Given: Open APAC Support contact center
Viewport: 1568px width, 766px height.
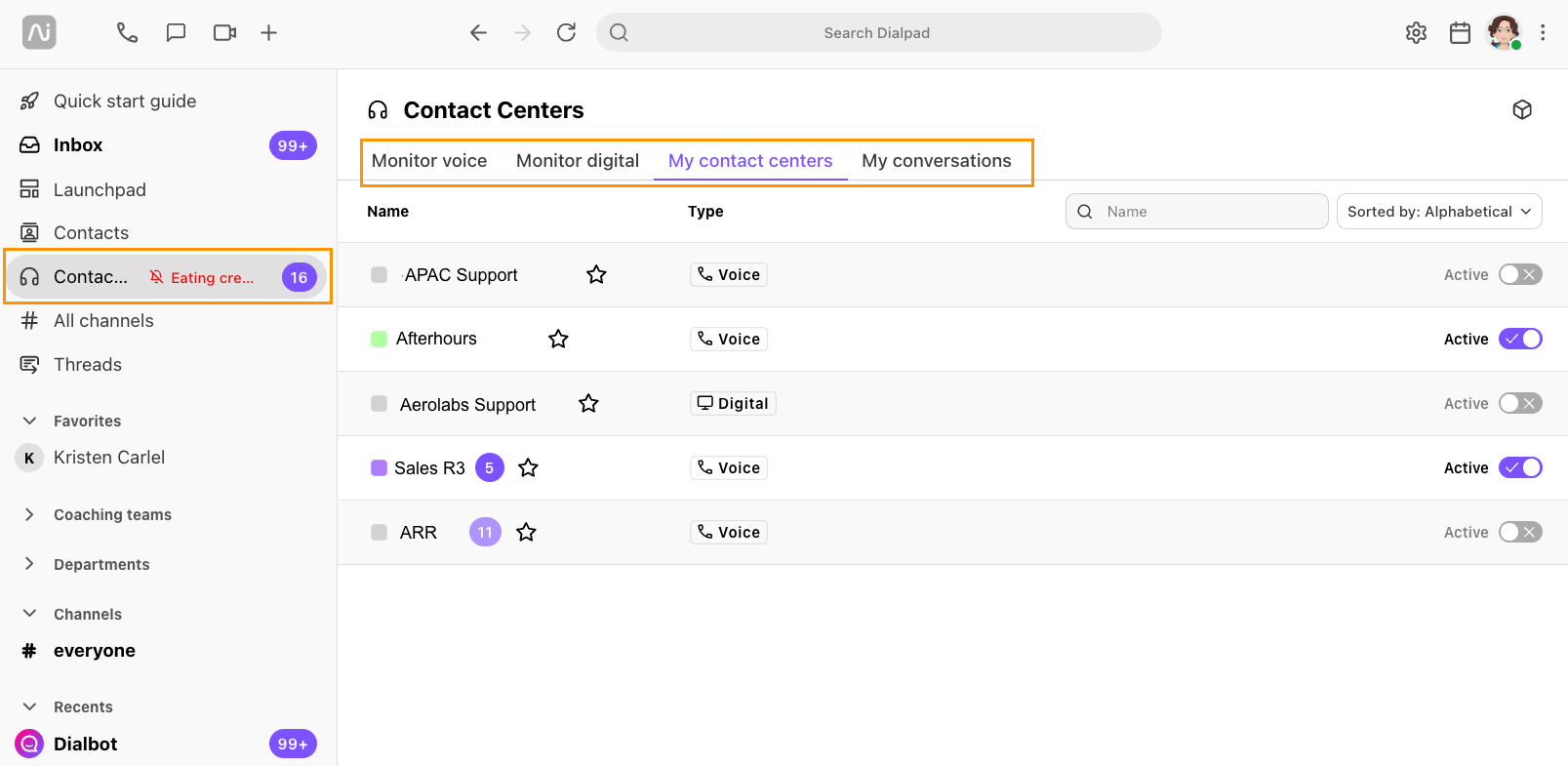Looking at the screenshot, I should tap(461, 275).
